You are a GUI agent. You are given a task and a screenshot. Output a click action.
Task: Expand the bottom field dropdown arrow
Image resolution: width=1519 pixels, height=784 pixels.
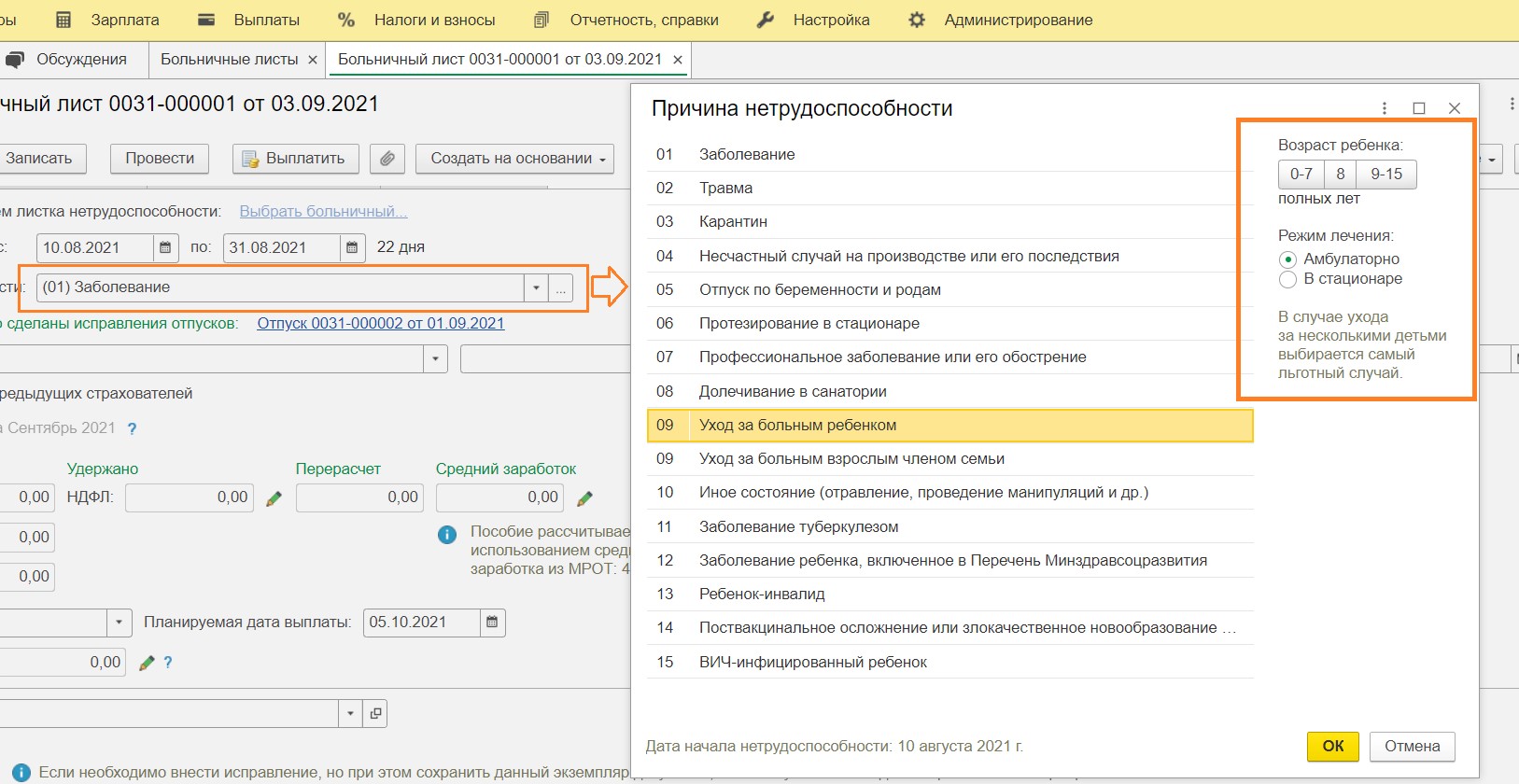click(x=350, y=714)
